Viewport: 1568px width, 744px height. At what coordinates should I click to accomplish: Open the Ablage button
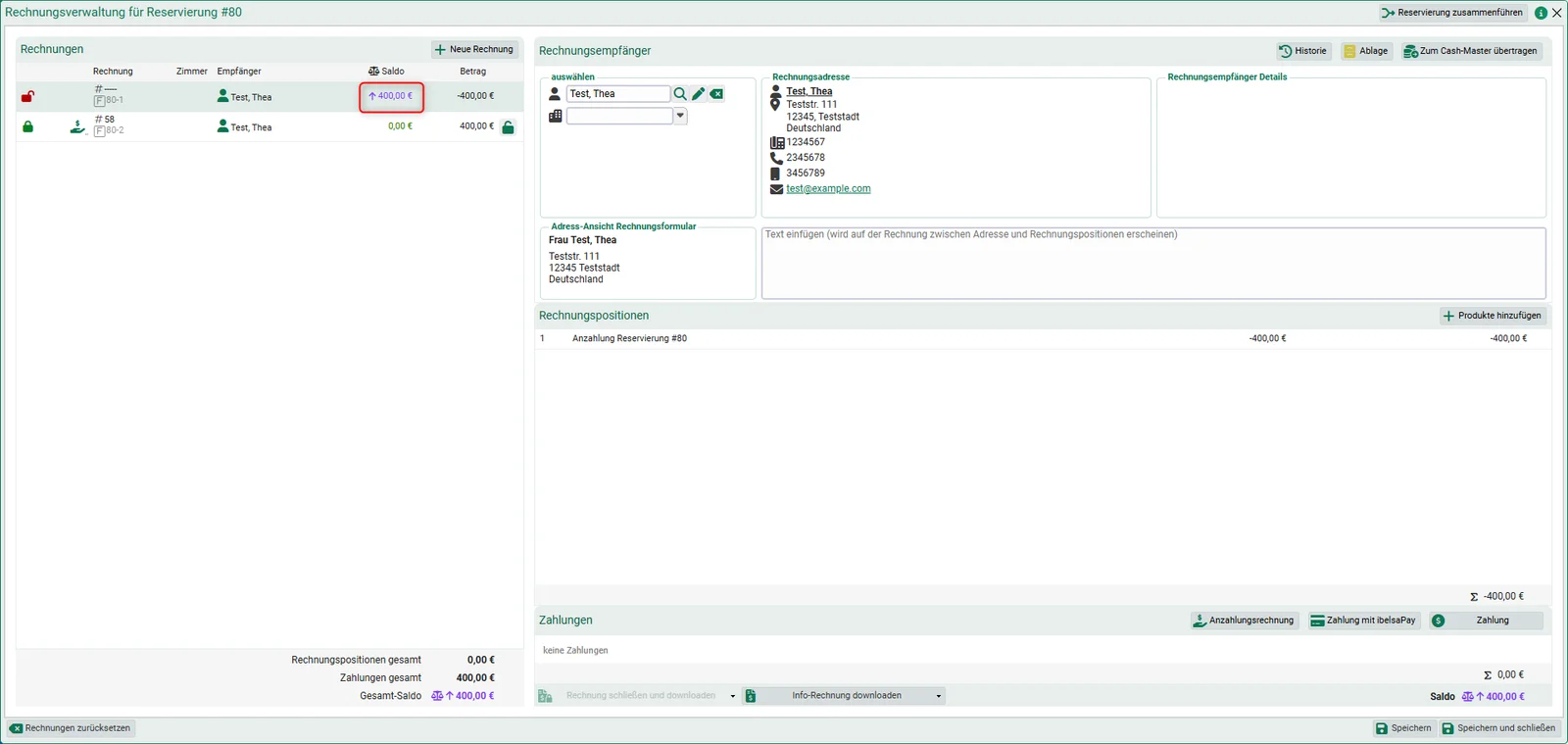(x=1366, y=51)
